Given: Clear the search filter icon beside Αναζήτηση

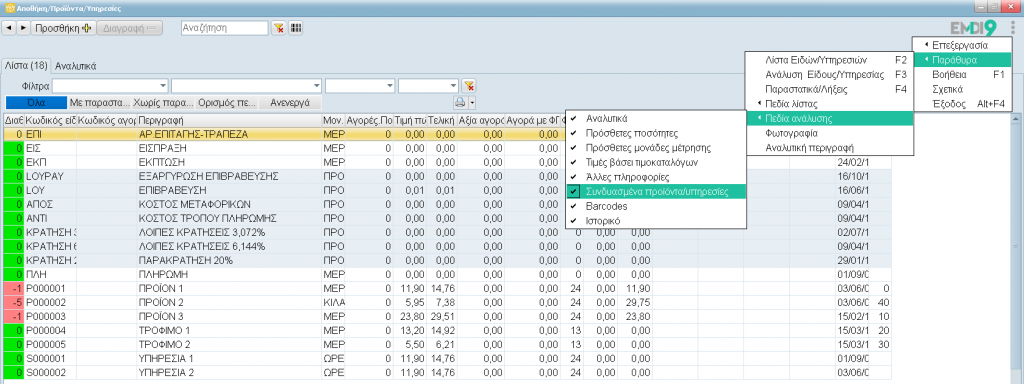Looking at the screenshot, I should [279, 28].
